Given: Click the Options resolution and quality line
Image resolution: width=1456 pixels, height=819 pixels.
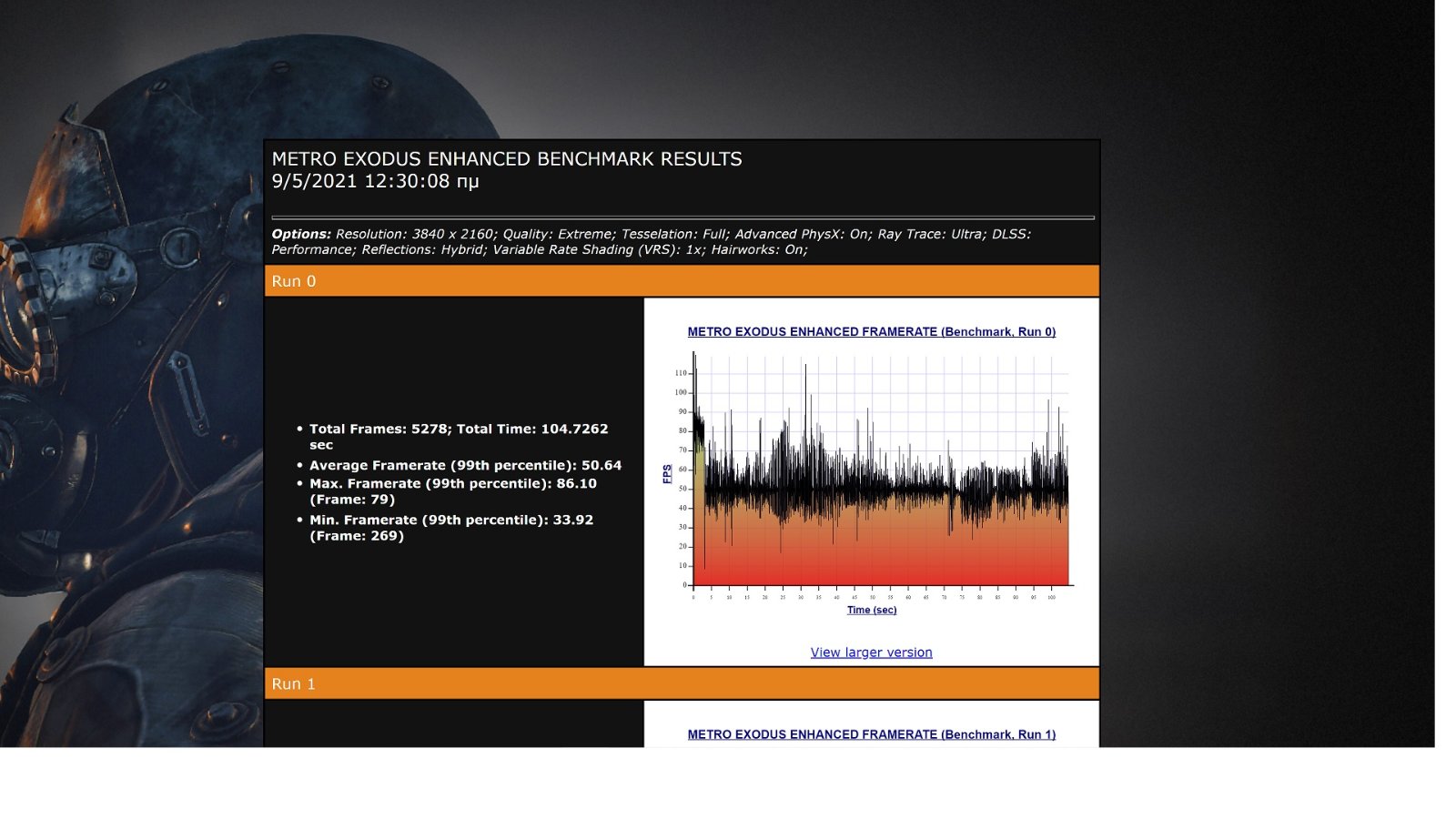Looking at the screenshot, I should pos(651,242).
